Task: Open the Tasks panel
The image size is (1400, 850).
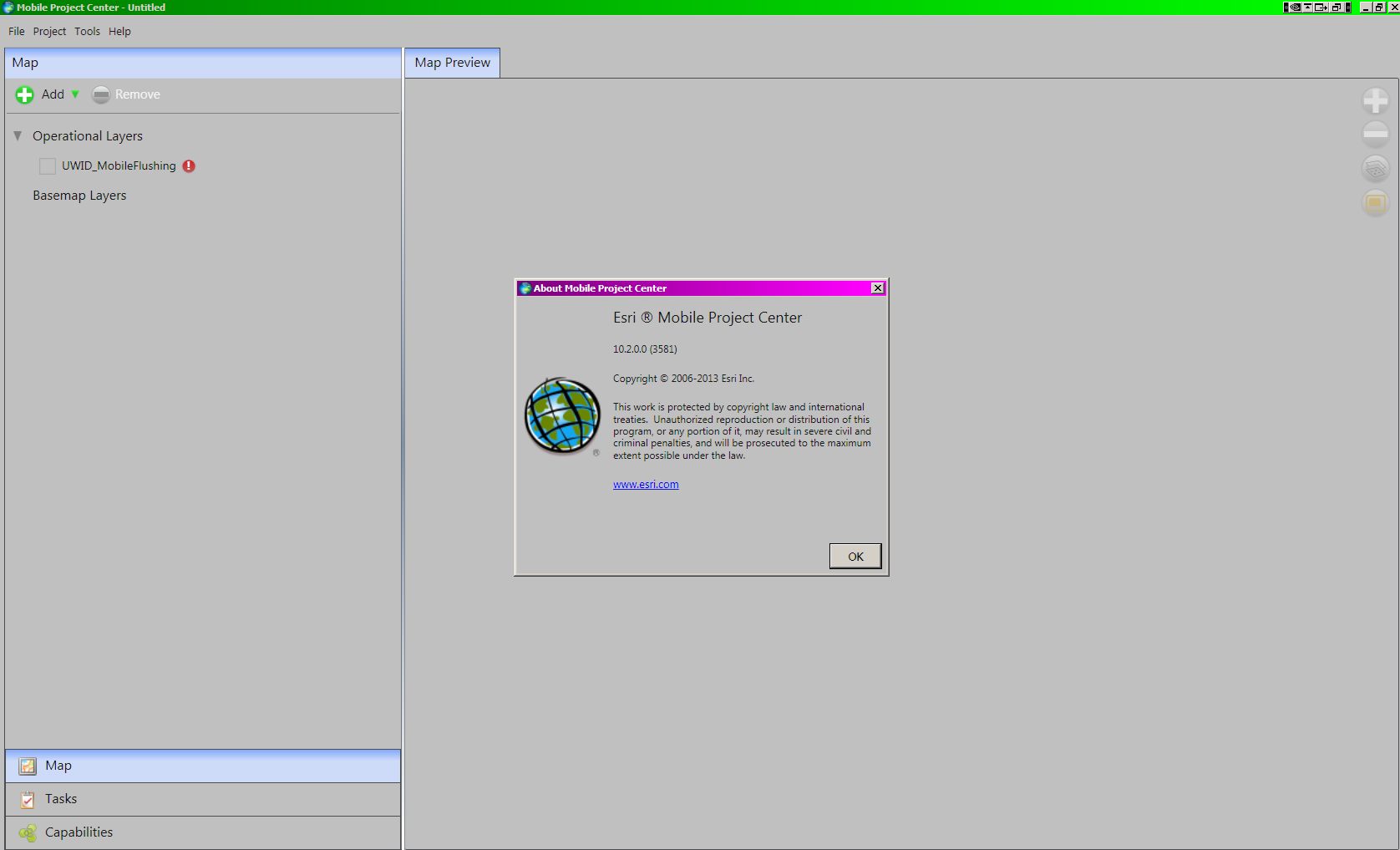Action: pyautogui.click(x=203, y=799)
